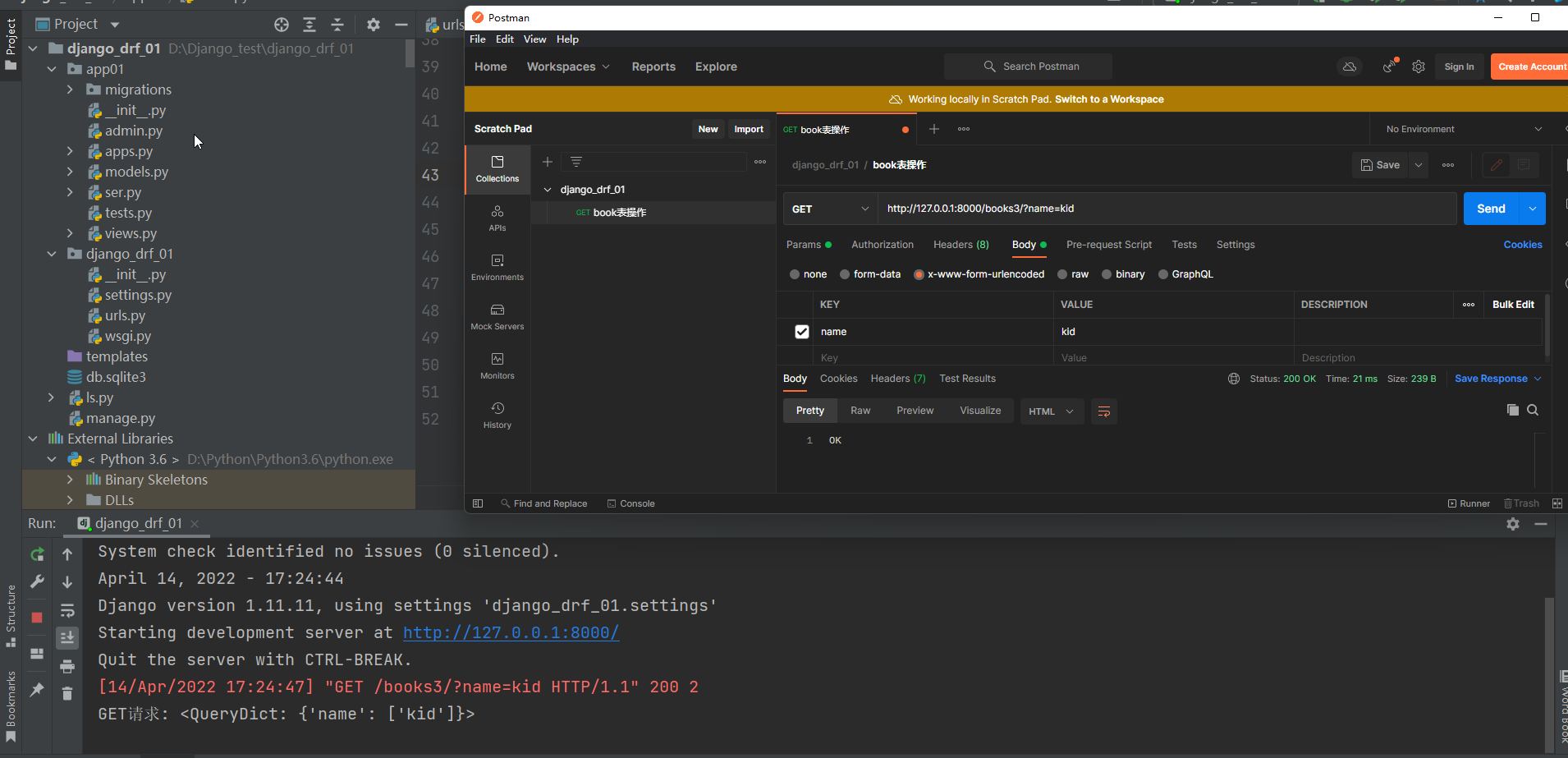The height and width of the screenshot is (758, 1568).
Task: Click the empty Key input field
Action: [x=933, y=357]
